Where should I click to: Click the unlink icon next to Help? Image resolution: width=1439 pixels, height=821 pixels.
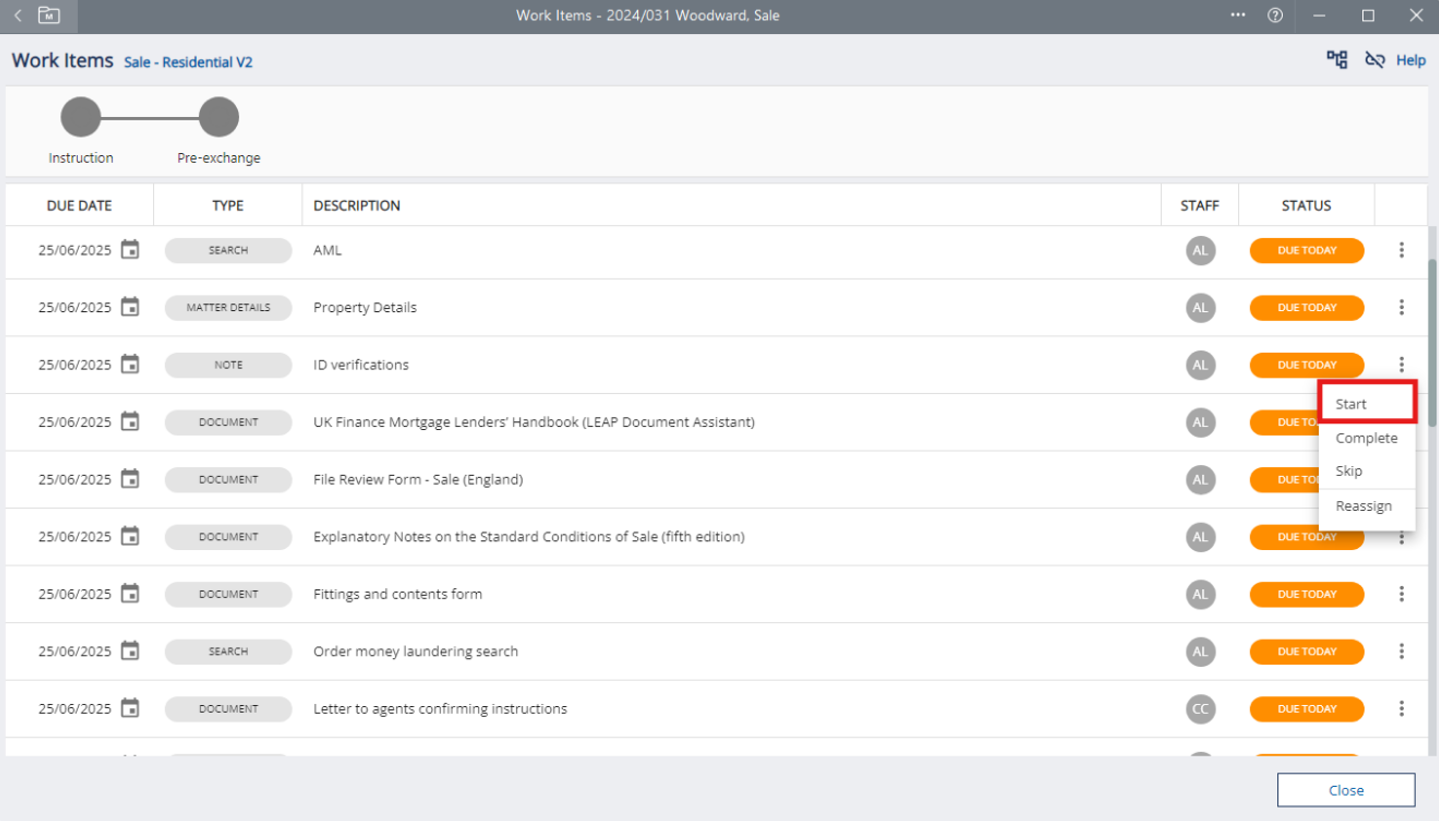pos(1375,60)
